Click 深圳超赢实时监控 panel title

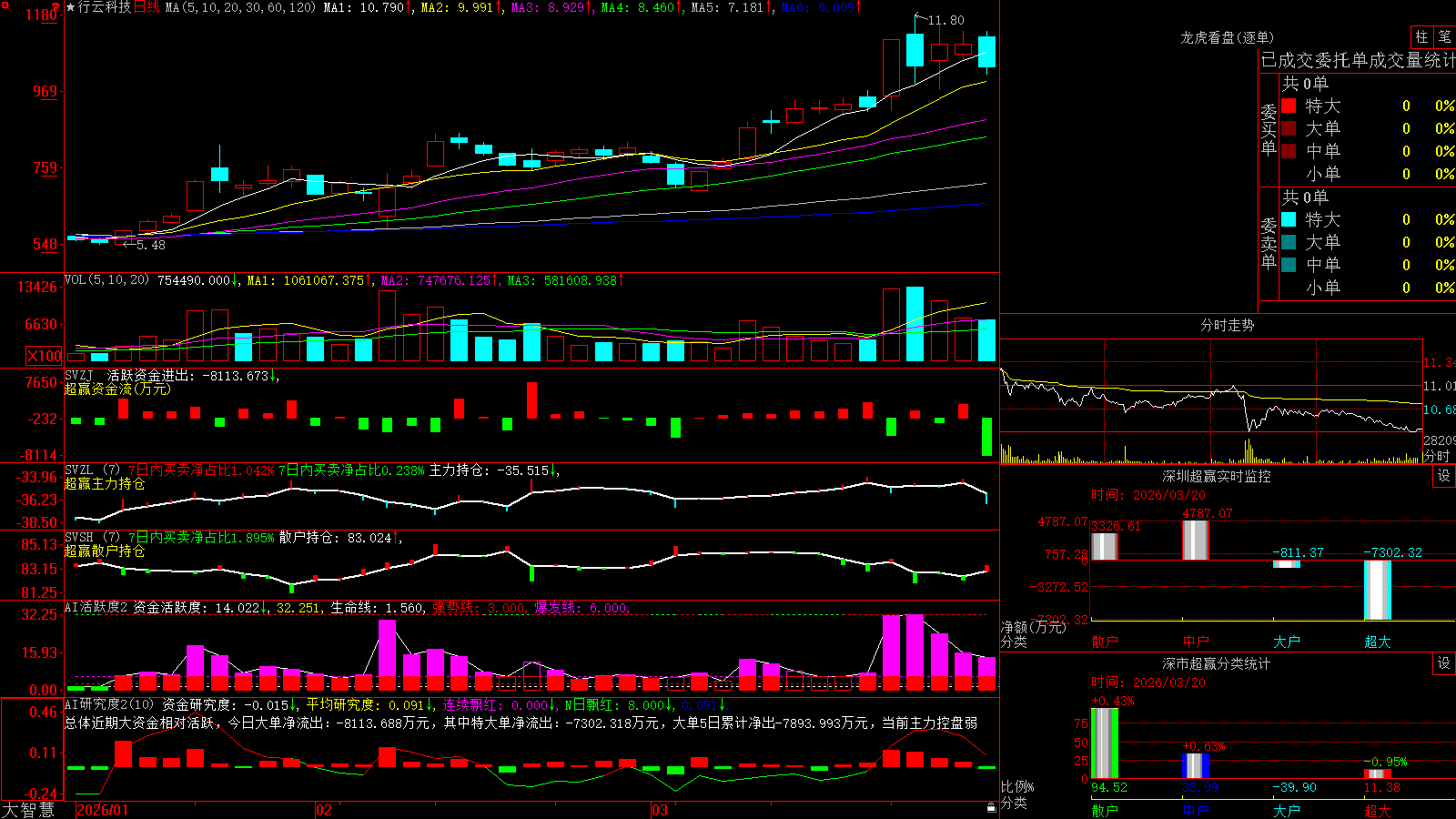point(1217,476)
